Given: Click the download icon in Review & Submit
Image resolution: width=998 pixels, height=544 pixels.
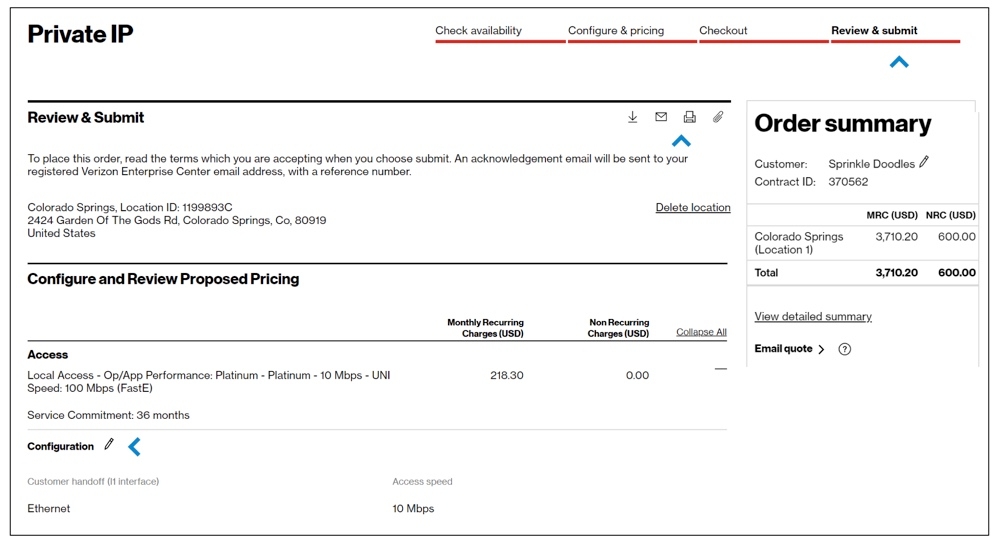Looking at the screenshot, I should click(633, 117).
